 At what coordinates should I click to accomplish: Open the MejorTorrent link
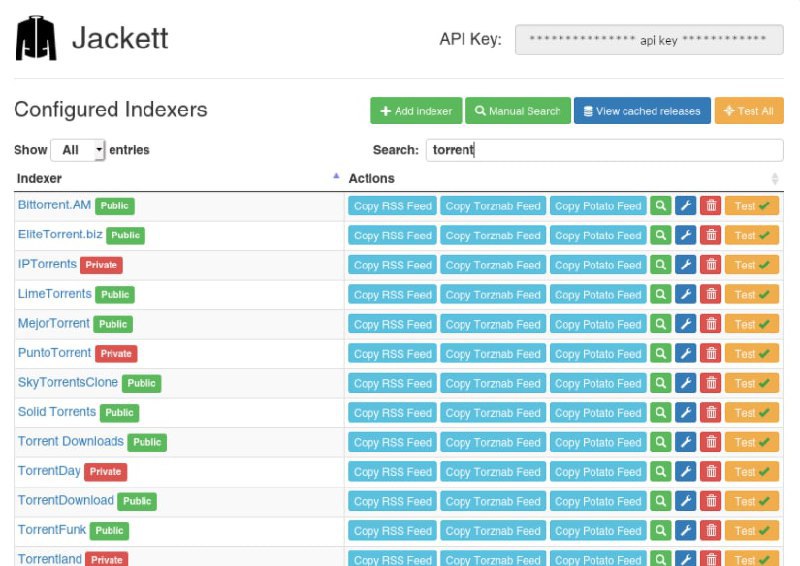[x=54, y=323]
